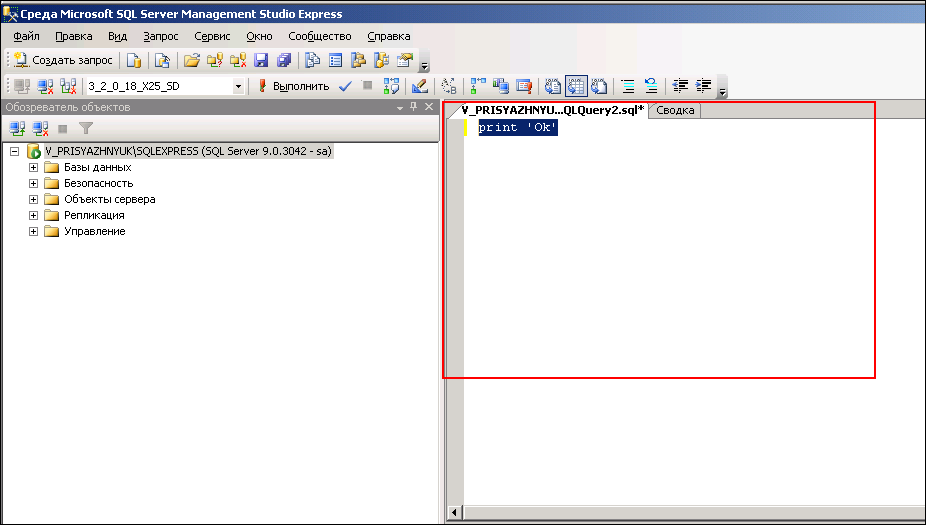
Task: Open Design Query in Editor icon
Action: pyautogui.click(x=420, y=86)
